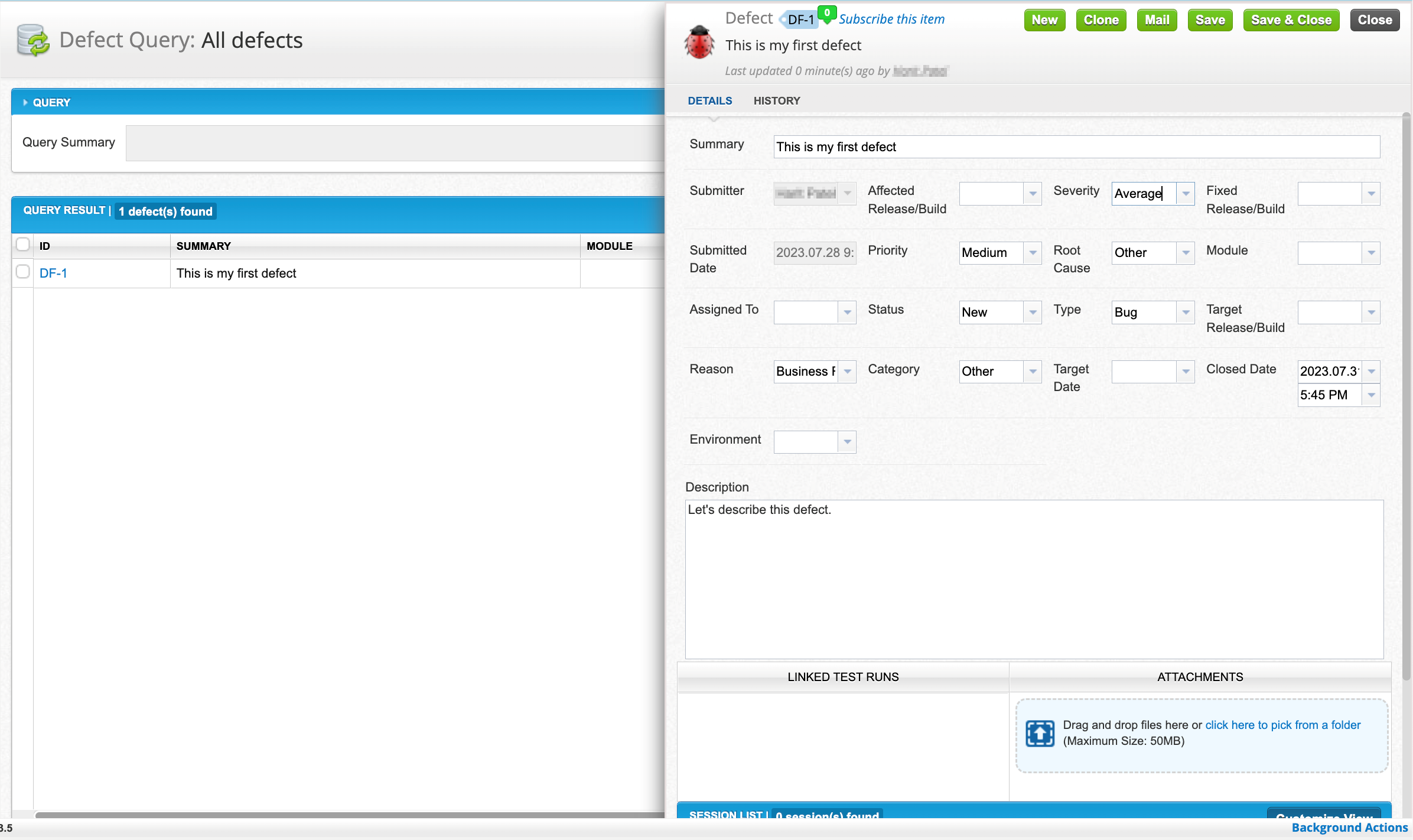
Task: Open the Closed Date time picker arrow
Action: pos(1371,395)
